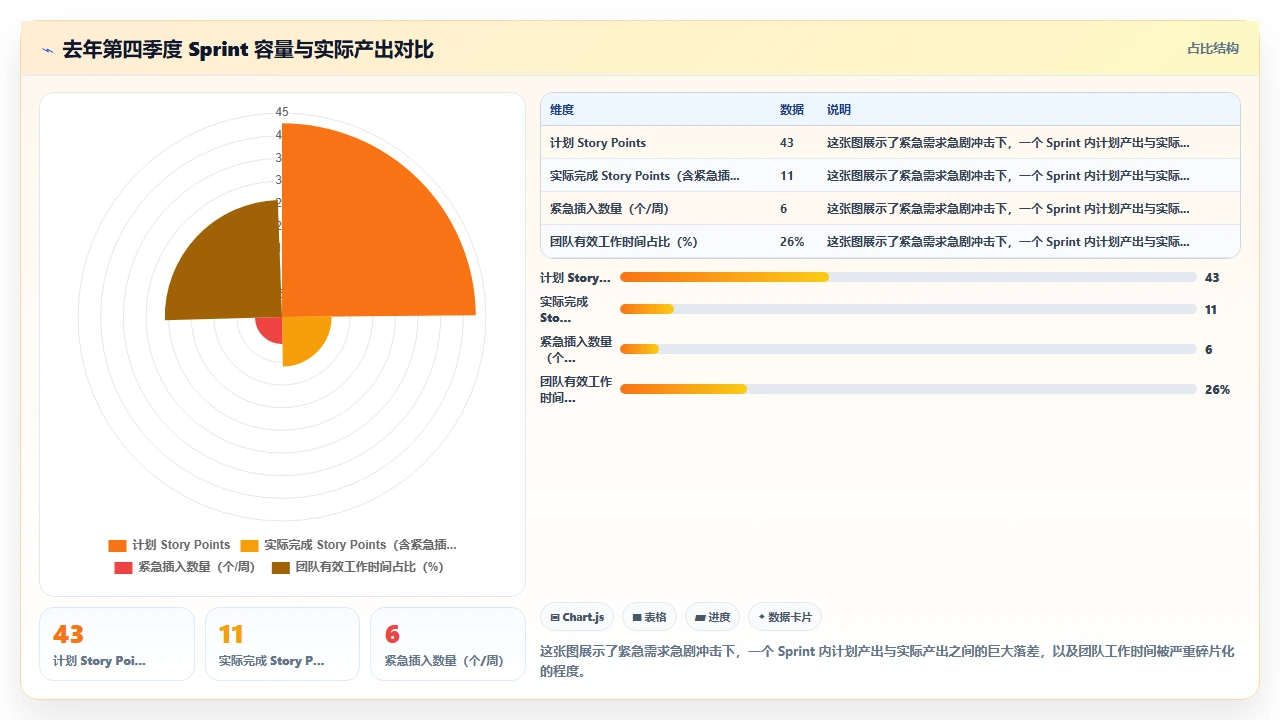Click the 紧急插入数量（个/周) table row label
The image size is (1280, 720).
click(x=609, y=209)
